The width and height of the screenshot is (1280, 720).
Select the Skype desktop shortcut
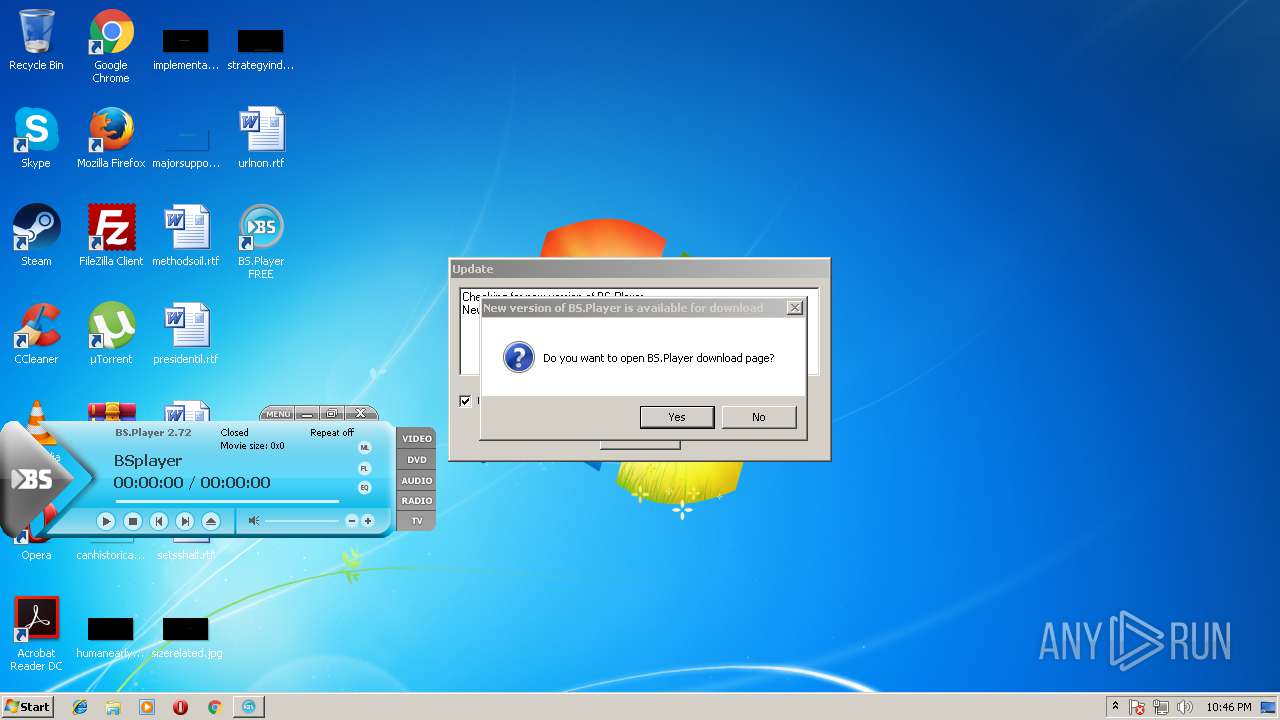[36, 138]
